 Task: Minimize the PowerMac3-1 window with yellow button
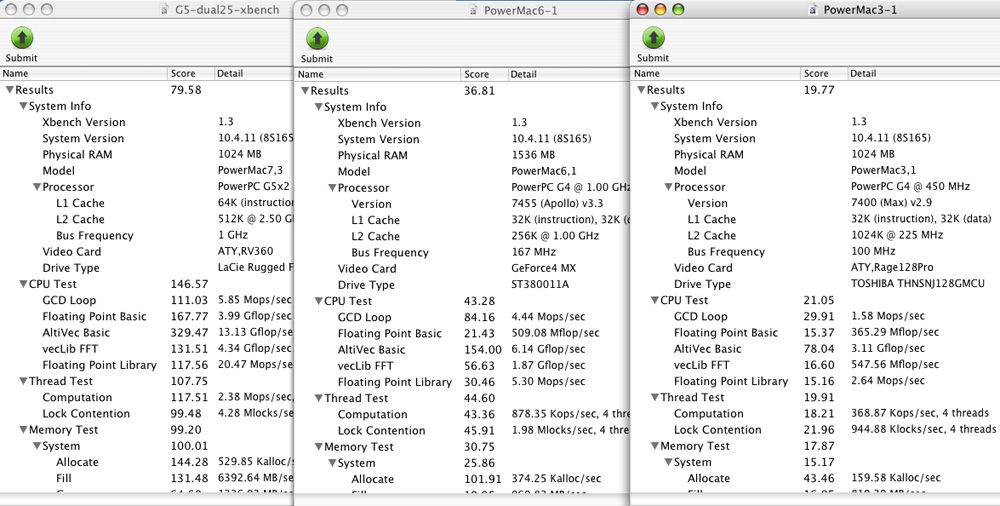(x=660, y=9)
